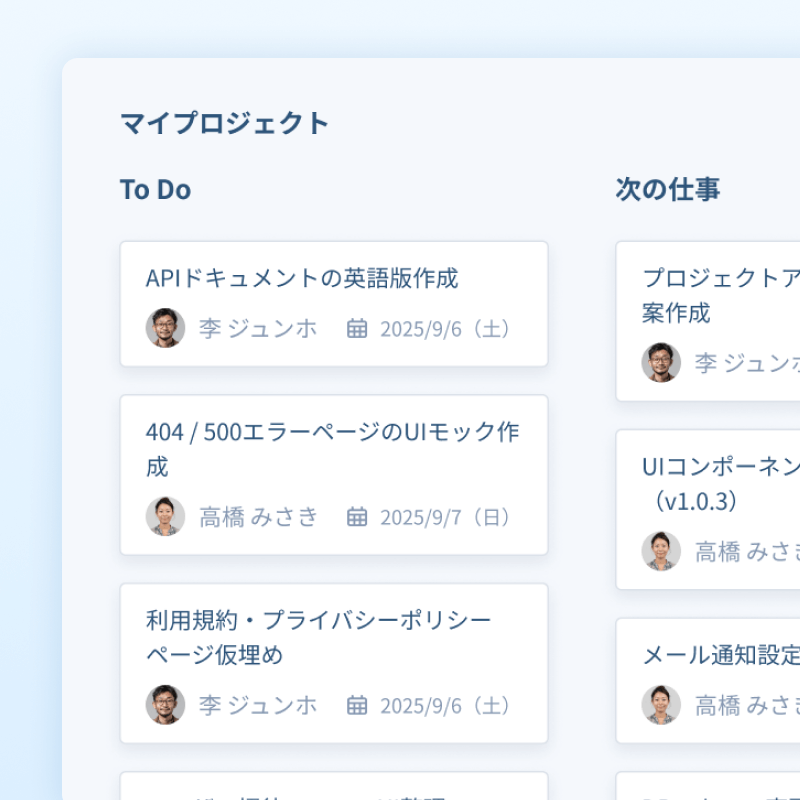800x800 pixels.
Task: Click 李 ジュンホ avatar on プロジェクト案作成 card
Action: coord(661,363)
